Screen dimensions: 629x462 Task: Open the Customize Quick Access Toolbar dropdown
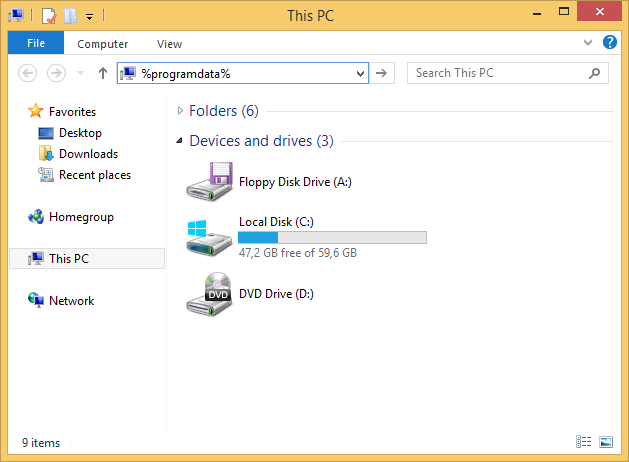tap(89, 17)
